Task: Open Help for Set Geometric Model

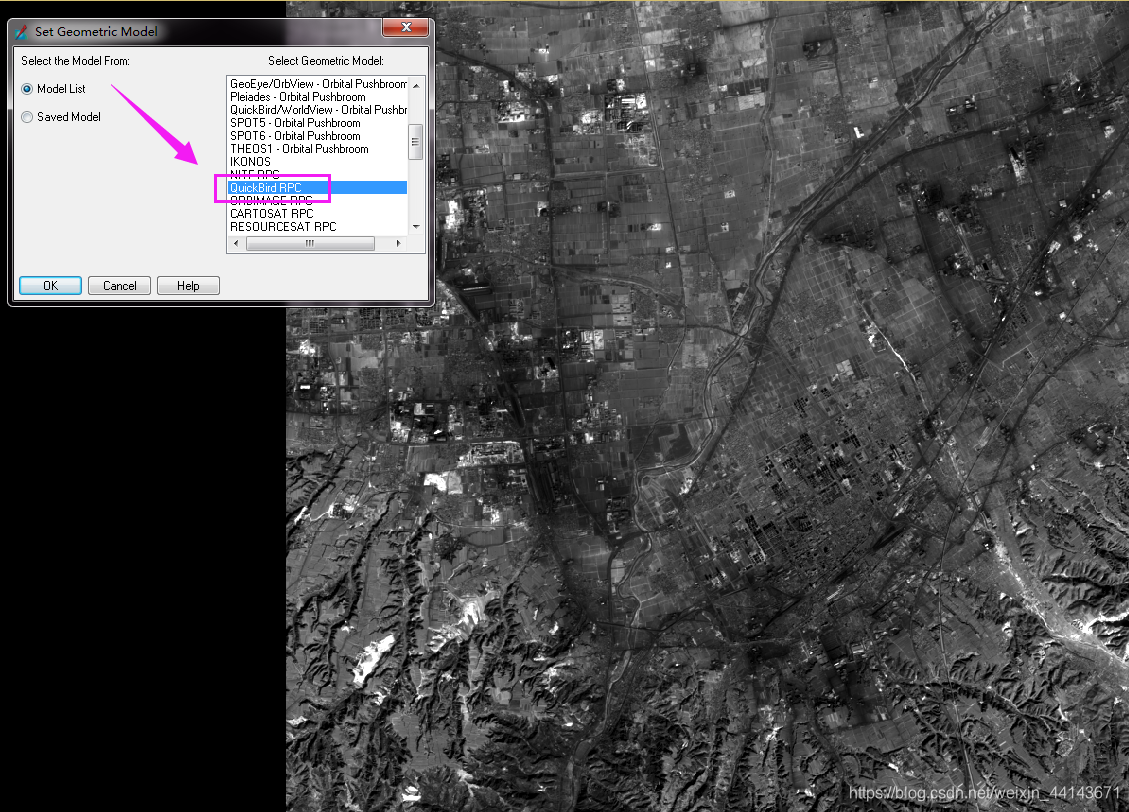Action: coord(188,286)
